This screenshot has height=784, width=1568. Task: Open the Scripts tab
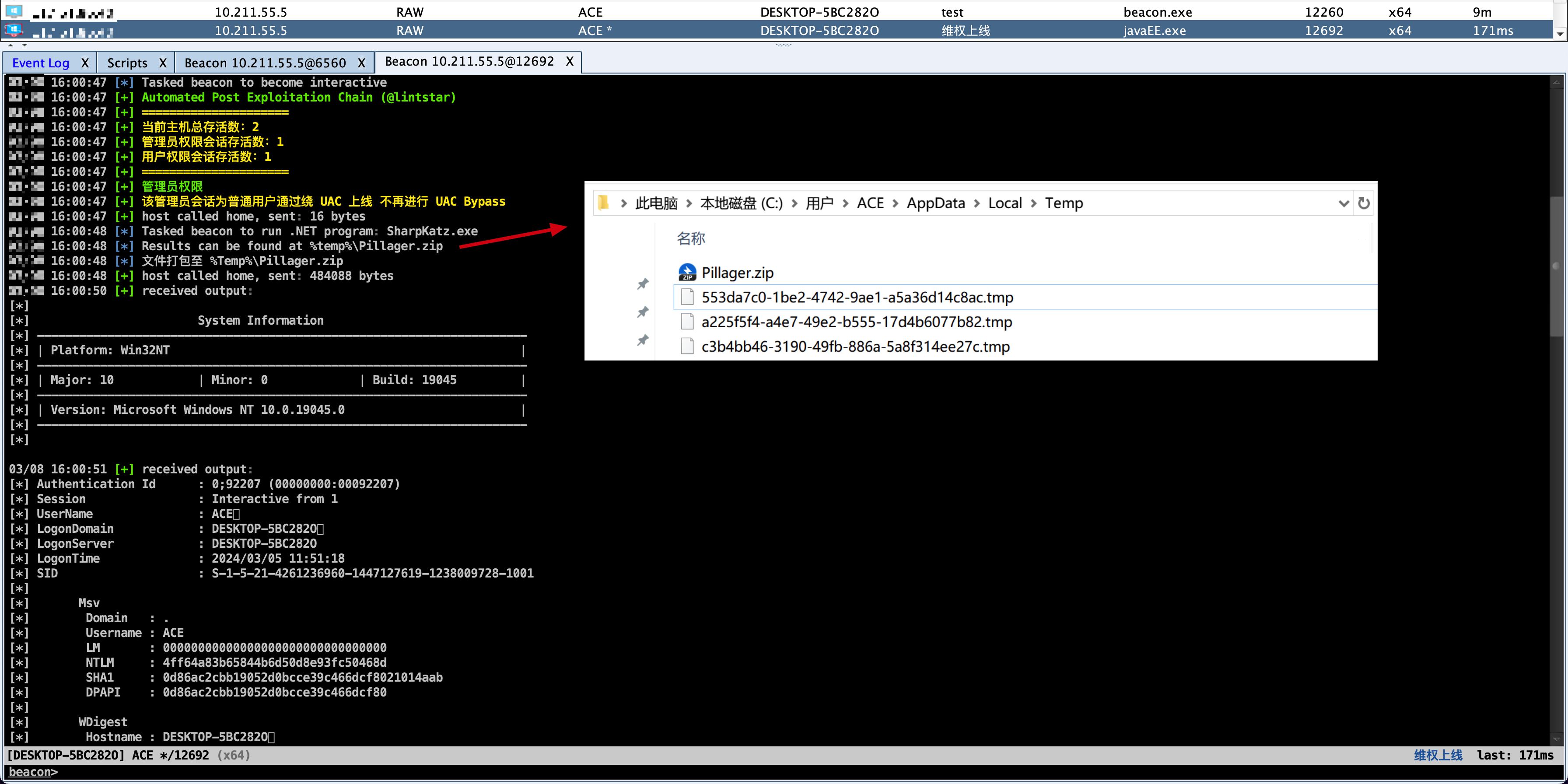(x=126, y=63)
